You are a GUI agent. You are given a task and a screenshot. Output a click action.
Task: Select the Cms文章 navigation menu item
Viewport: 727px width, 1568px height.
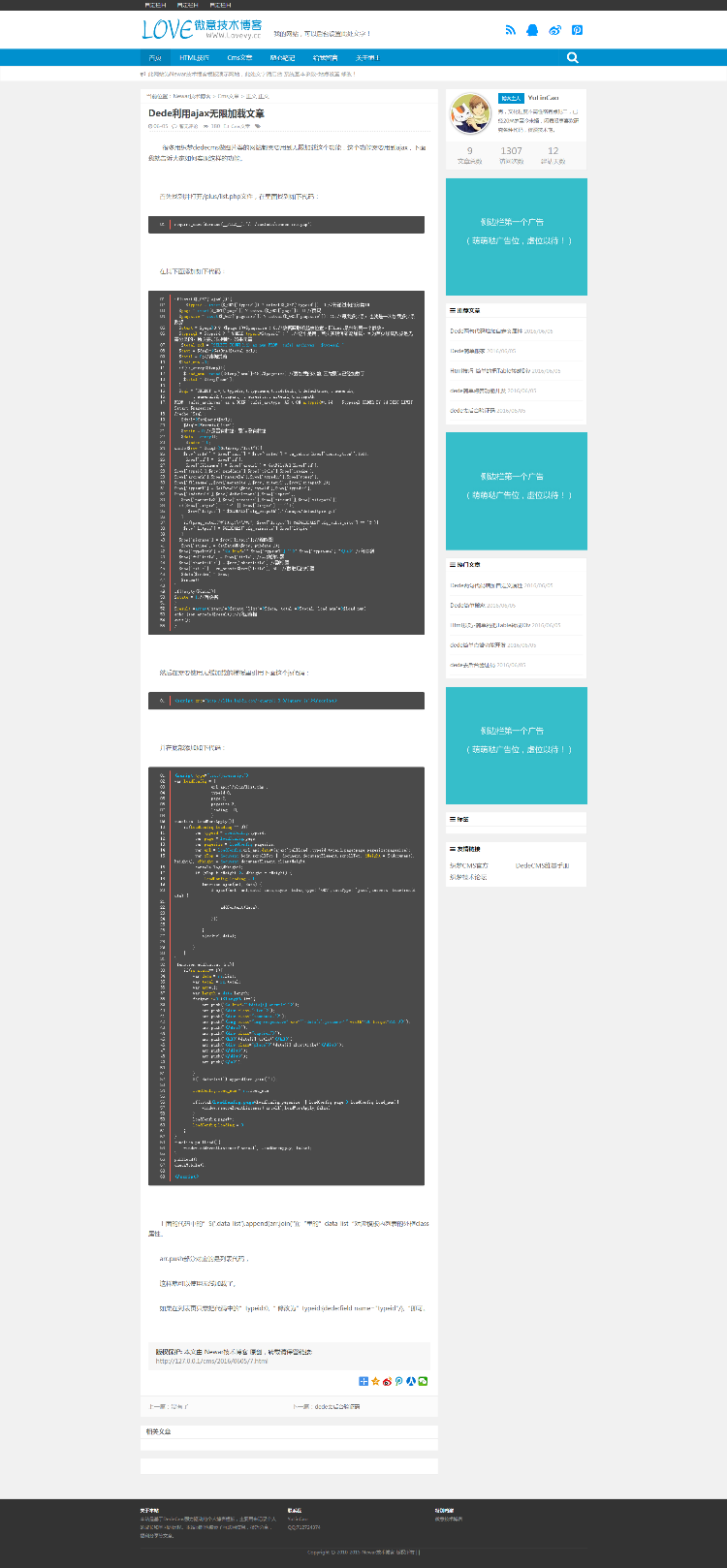pos(239,58)
